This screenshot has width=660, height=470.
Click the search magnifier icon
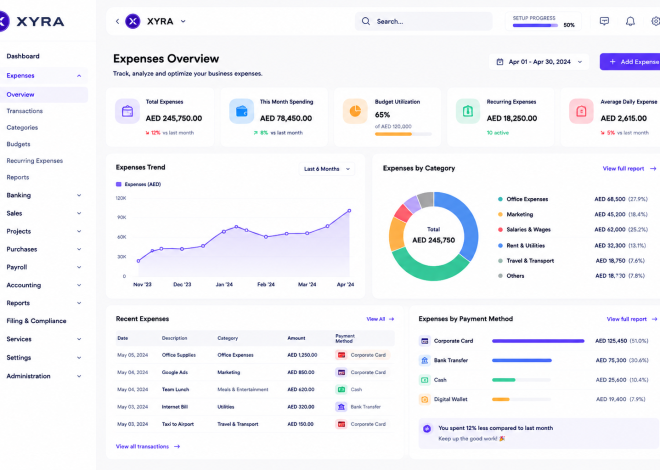366,21
